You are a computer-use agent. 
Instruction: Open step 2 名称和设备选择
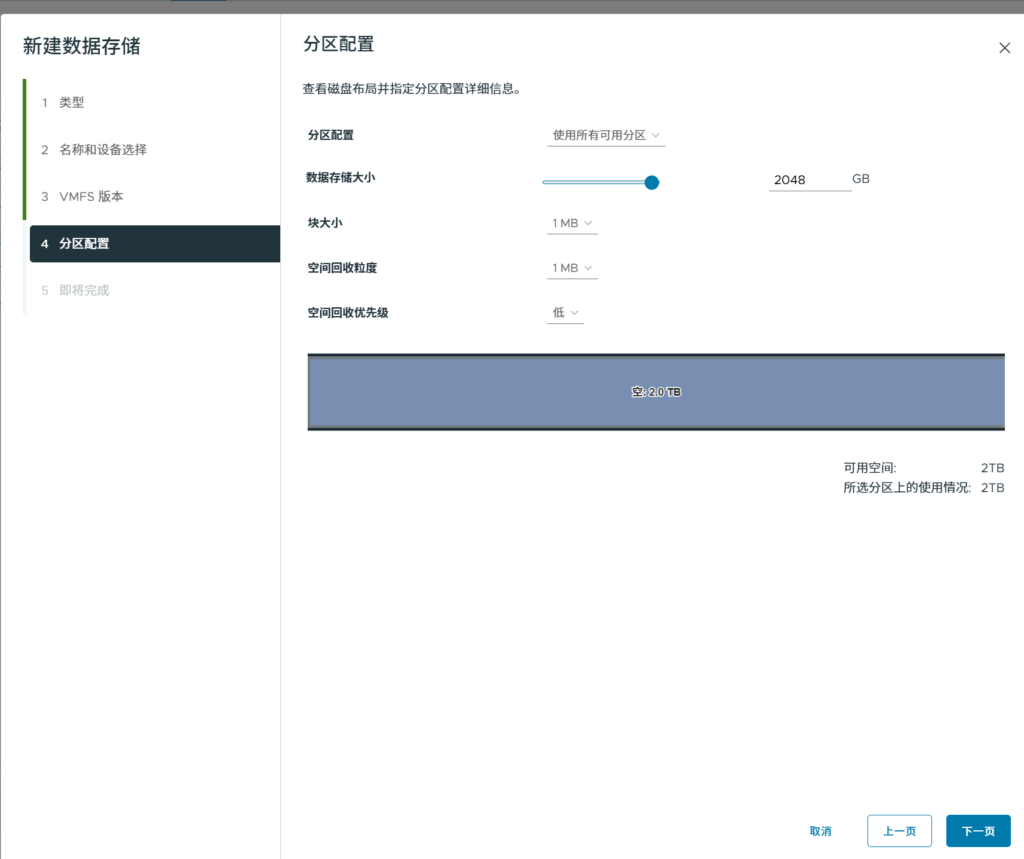(102, 150)
